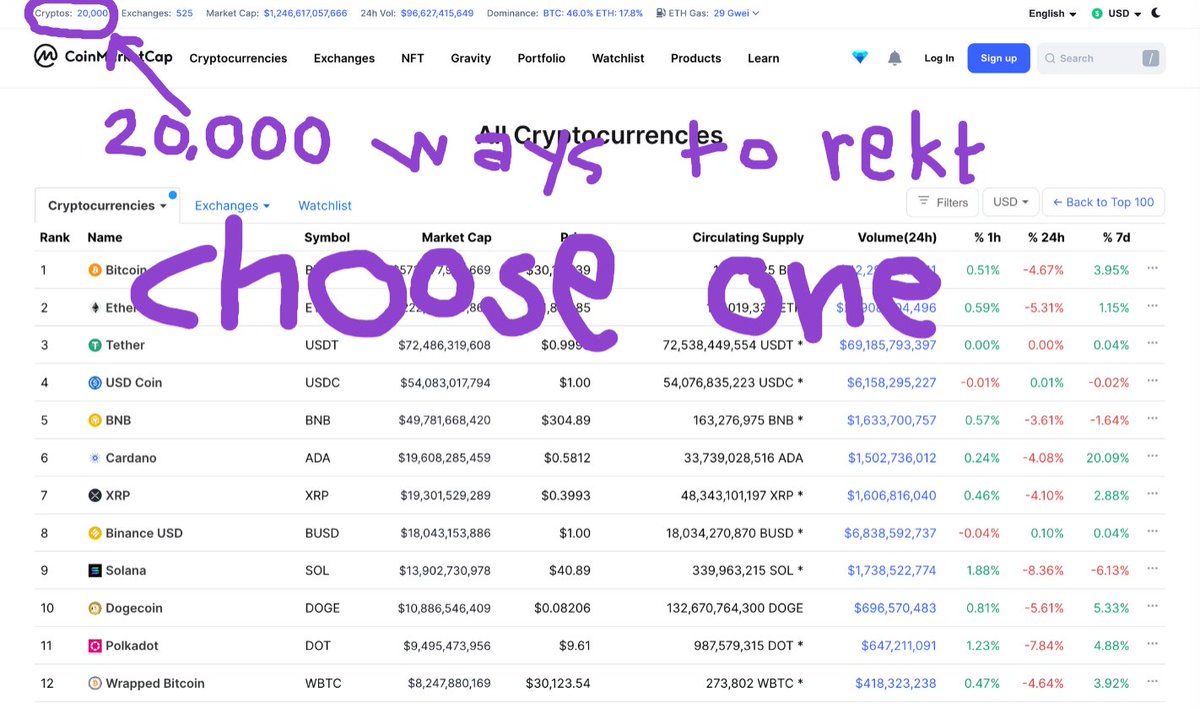Image resolution: width=1200 pixels, height=709 pixels.
Task: Click the Log In button
Action: 939,58
